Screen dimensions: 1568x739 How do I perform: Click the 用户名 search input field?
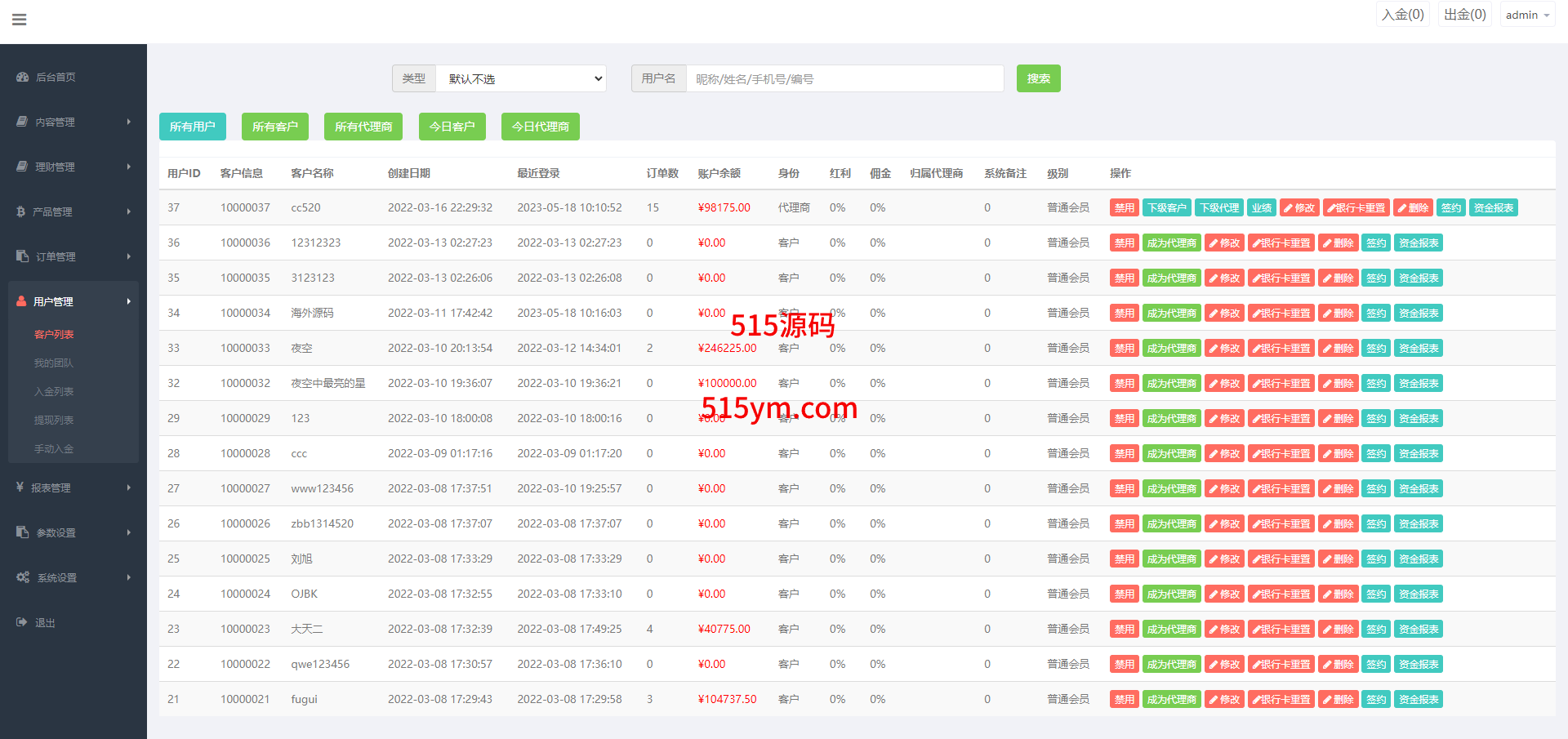point(844,78)
